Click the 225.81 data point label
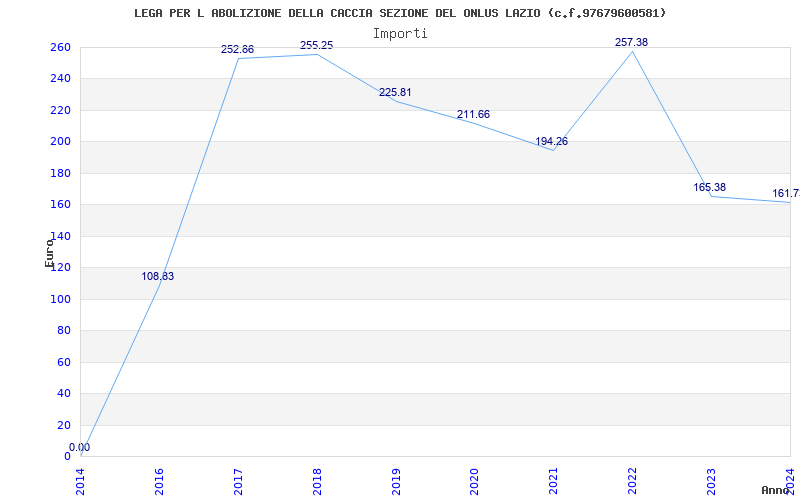This screenshot has width=800, height=500. point(395,92)
